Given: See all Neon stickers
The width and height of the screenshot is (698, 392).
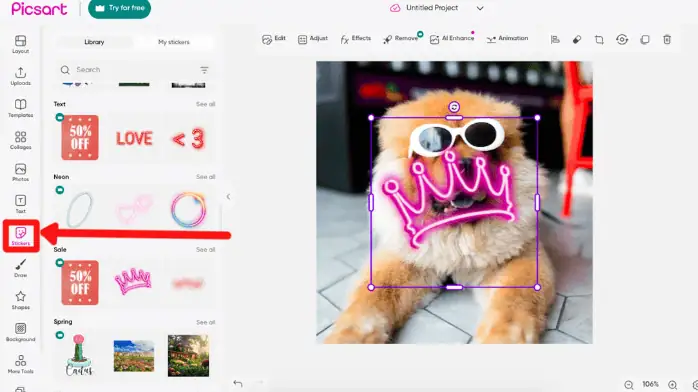Looking at the screenshot, I should coord(206,177).
